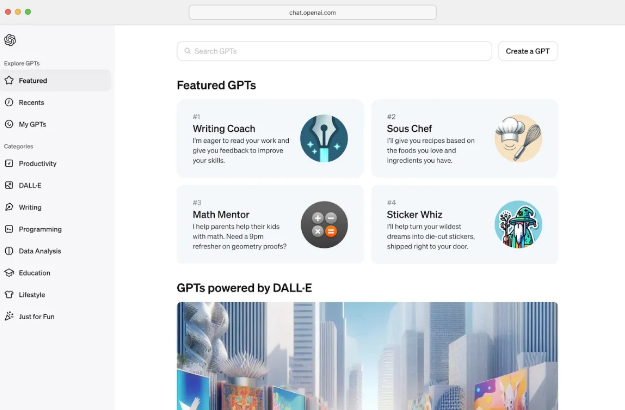Focus the Search GPTs input field

(334, 51)
